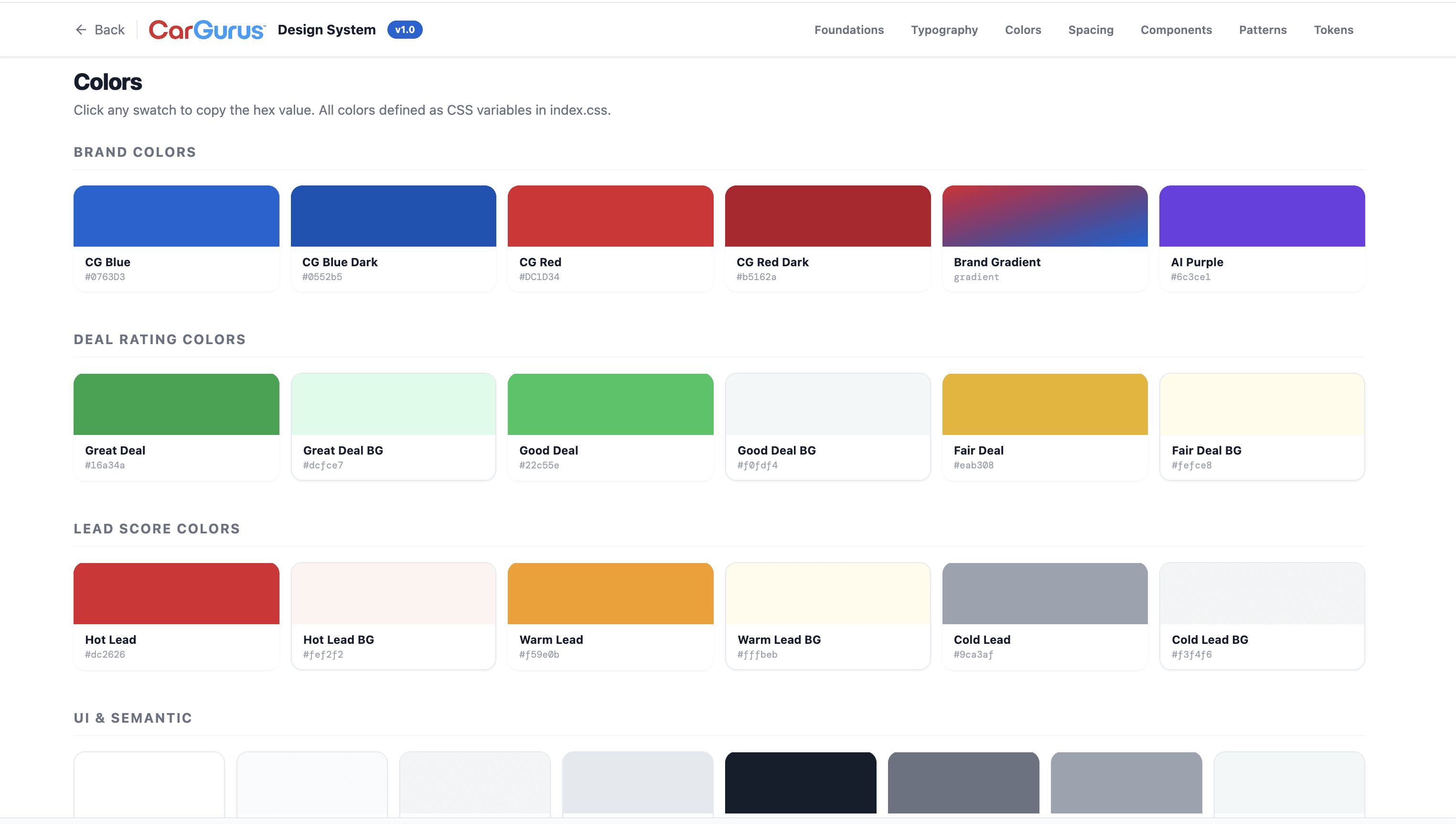Click hex value #eab308
This screenshot has width=1456, height=824.
973,465
